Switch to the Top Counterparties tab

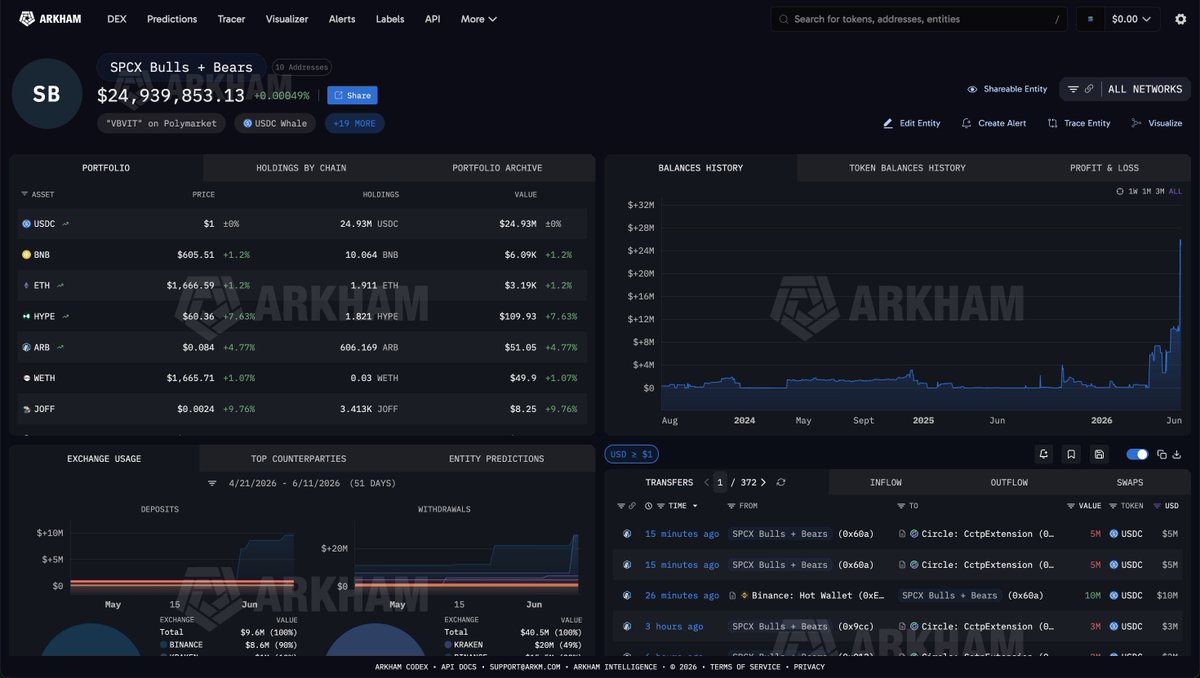click(x=298, y=459)
